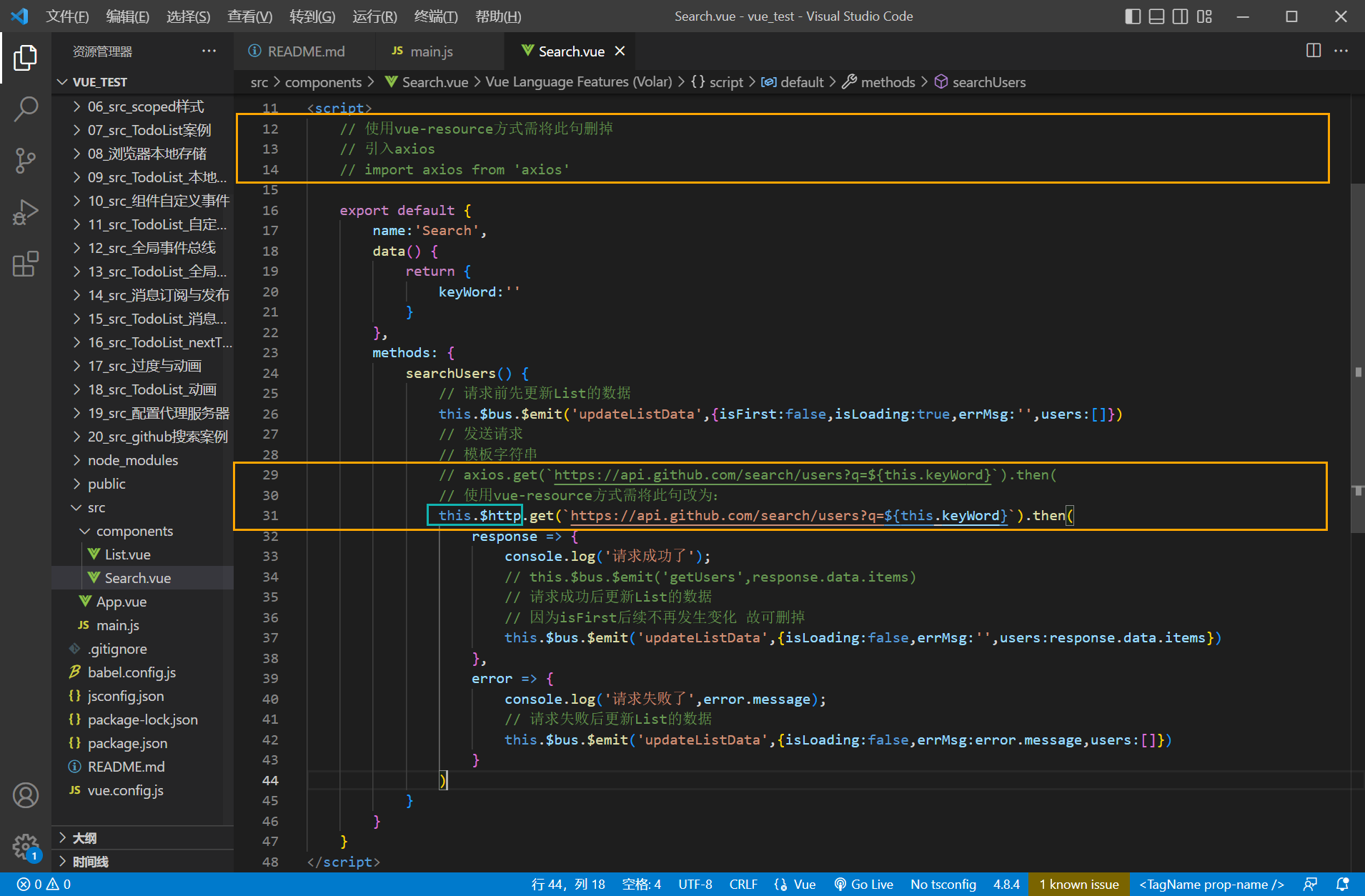This screenshot has width=1365, height=896.
Task: Click the 'methods' breadcrumb segment
Action: coord(878,82)
